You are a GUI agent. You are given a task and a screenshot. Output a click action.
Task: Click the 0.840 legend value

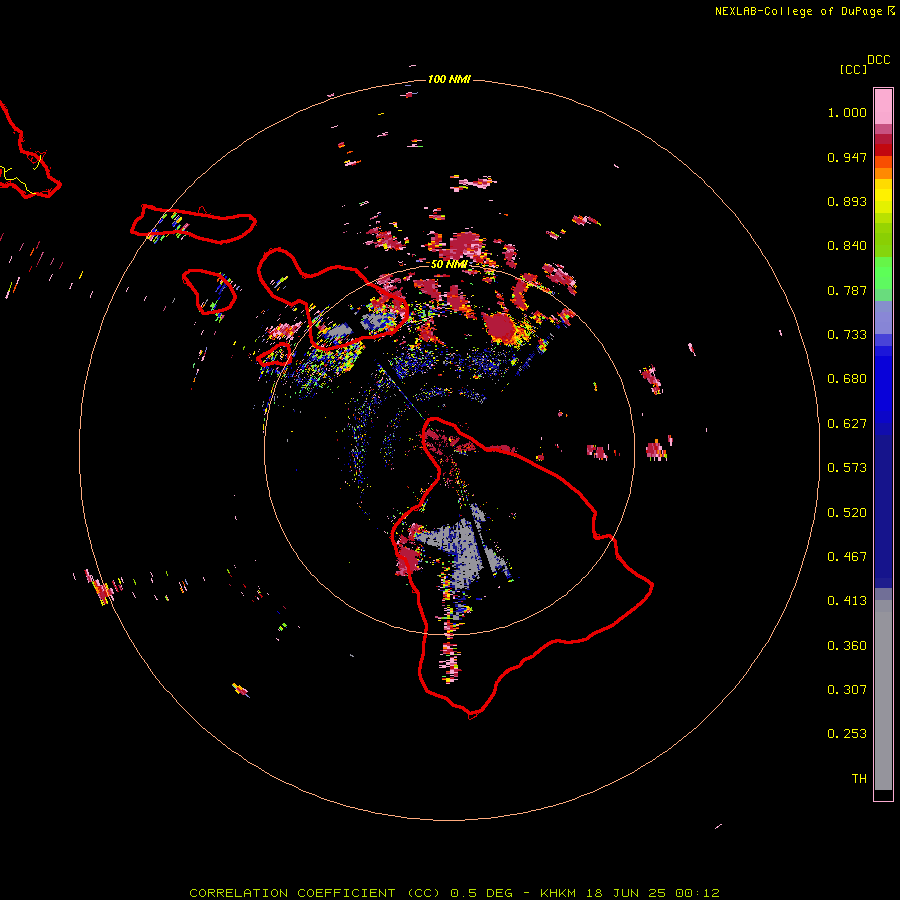click(847, 246)
